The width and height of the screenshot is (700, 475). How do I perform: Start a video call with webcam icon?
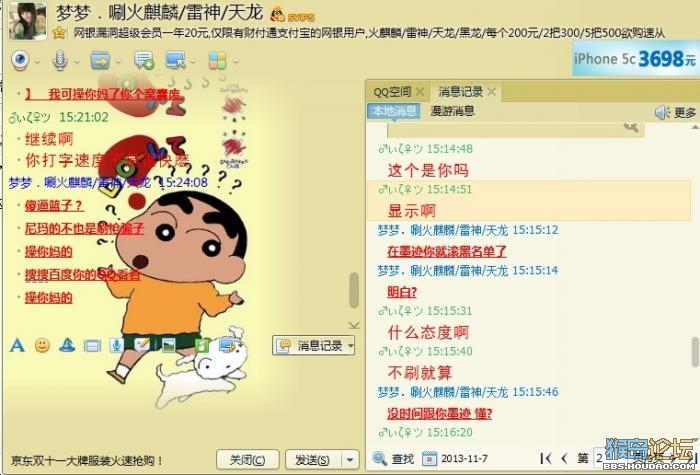coord(20,61)
